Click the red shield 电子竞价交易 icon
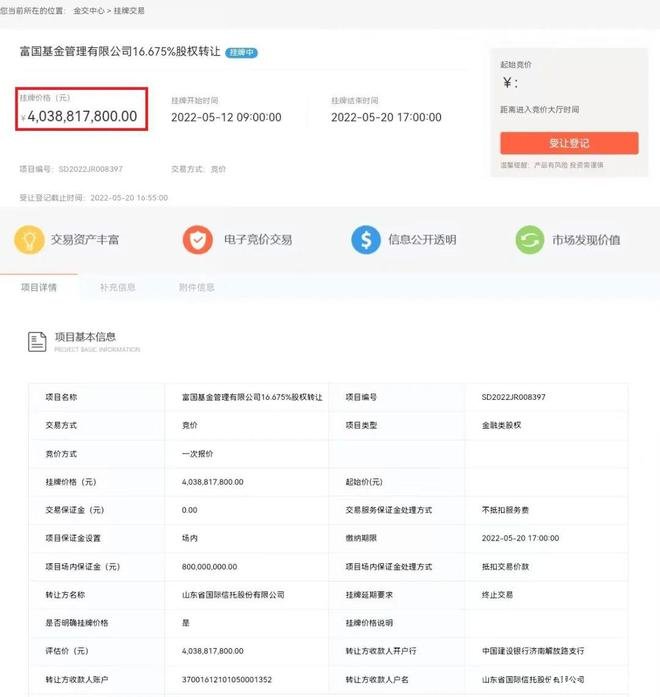660x697 pixels. pos(198,240)
